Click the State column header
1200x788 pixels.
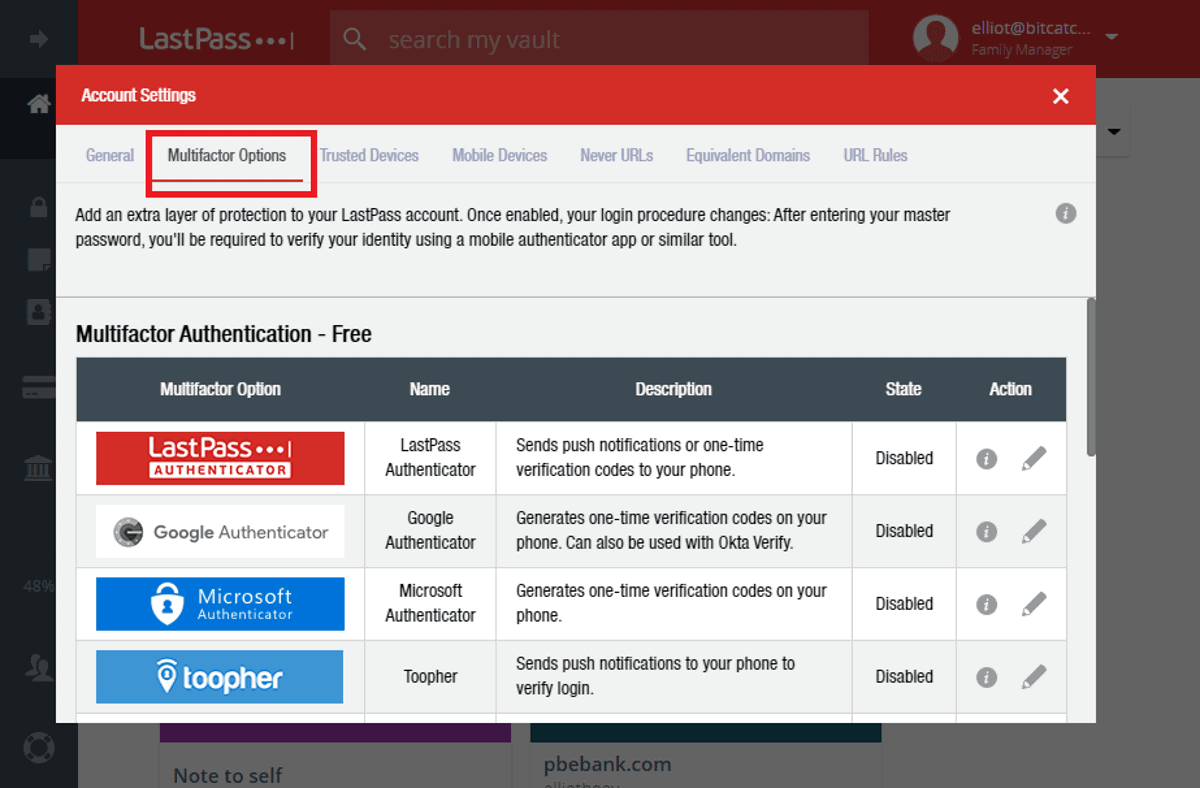click(904, 389)
